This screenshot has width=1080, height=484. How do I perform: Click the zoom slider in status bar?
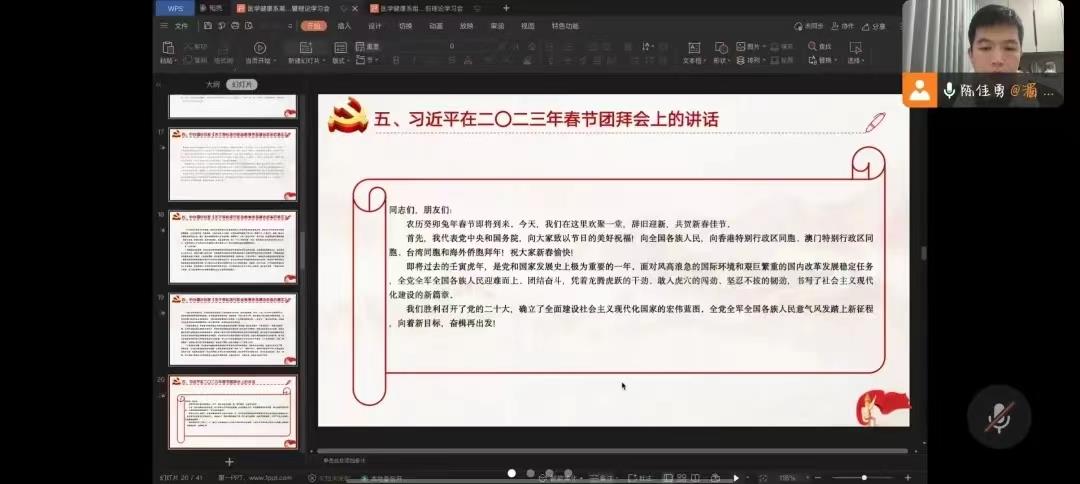862,478
